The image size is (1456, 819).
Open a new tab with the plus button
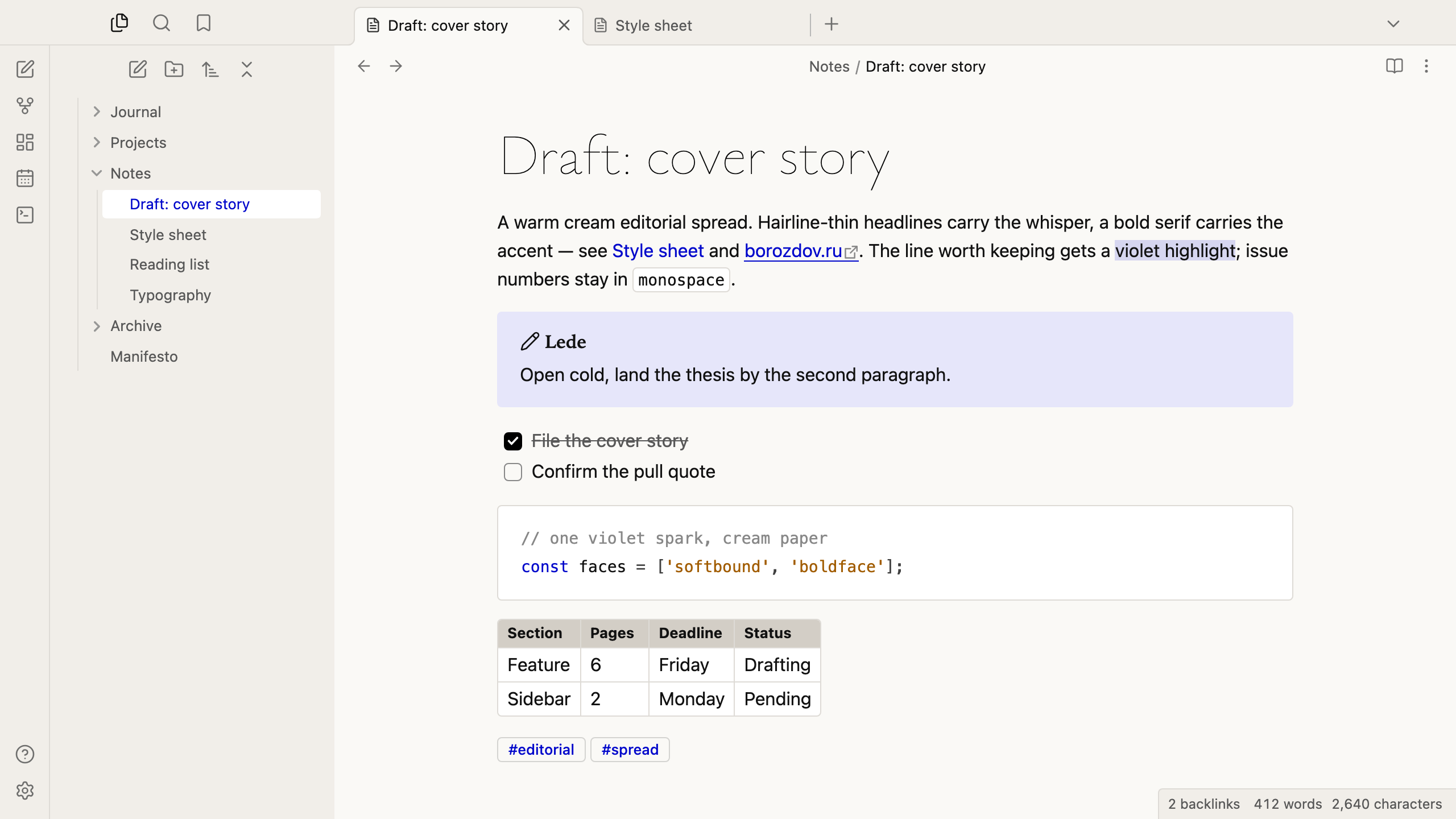[x=832, y=24]
